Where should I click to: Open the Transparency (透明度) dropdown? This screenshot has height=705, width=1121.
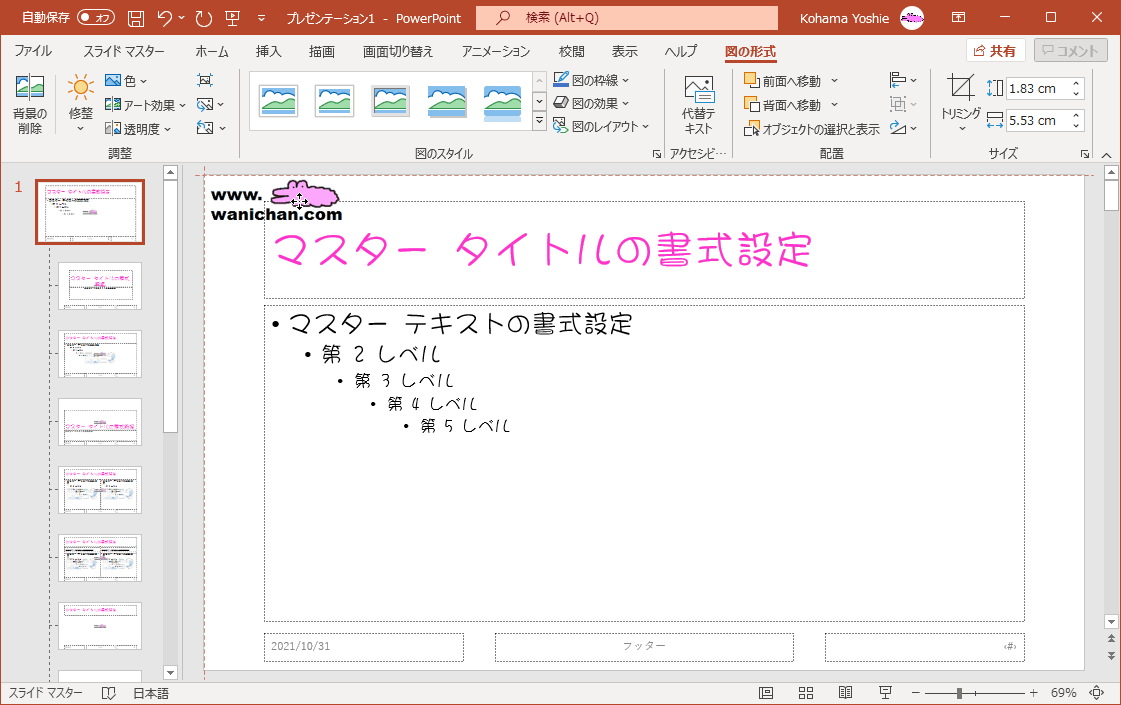[x=138, y=129]
